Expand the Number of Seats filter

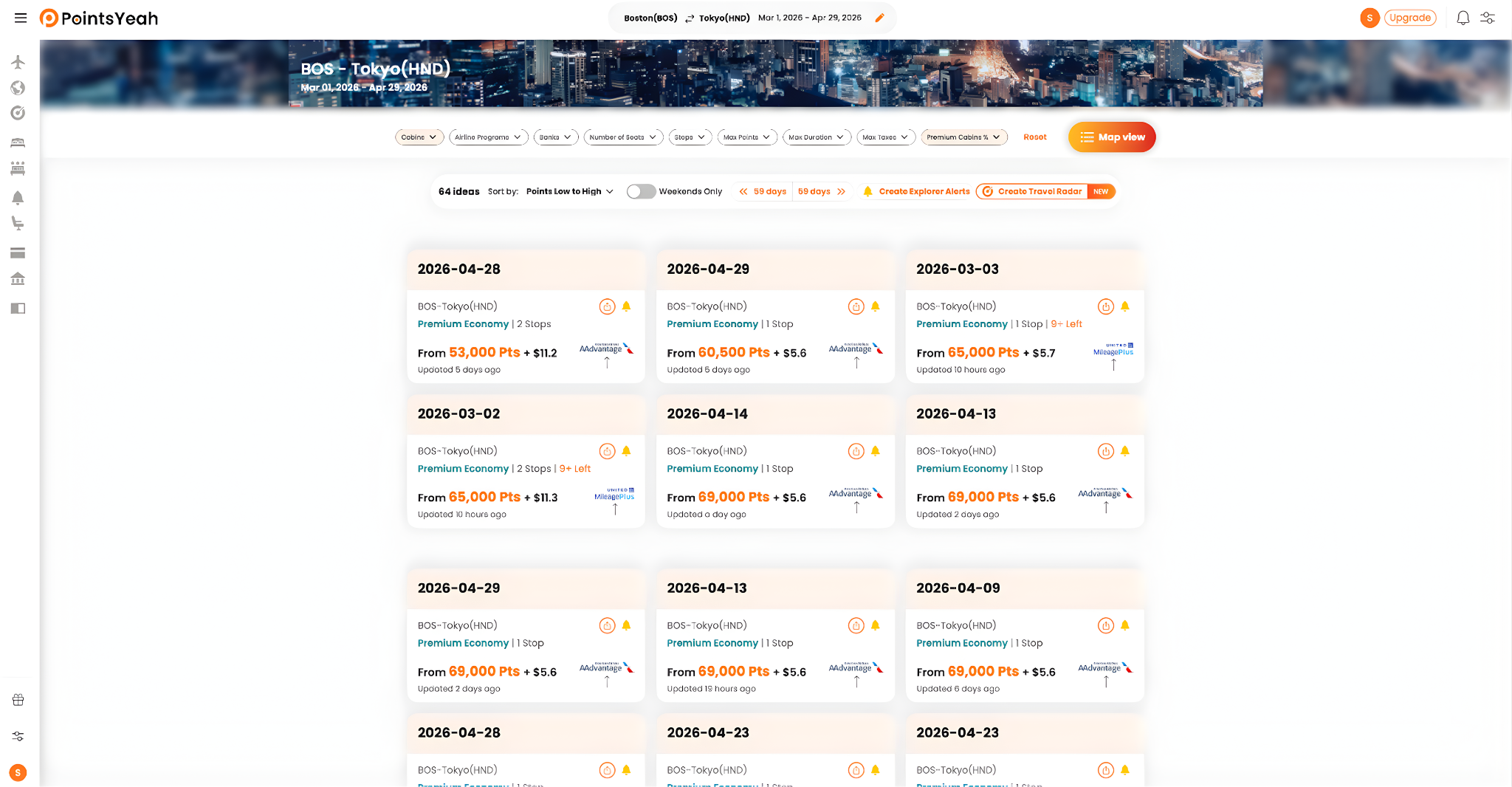[x=623, y=137]
